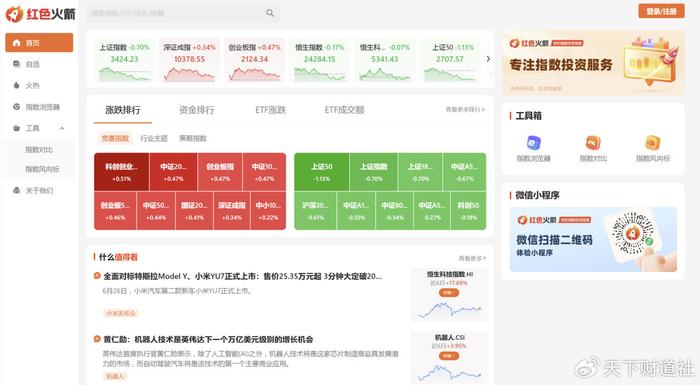The height and width of the screenshot is (385, 700).
Task: Select the 策略指数 filter chip
Action: pos(193,138)
